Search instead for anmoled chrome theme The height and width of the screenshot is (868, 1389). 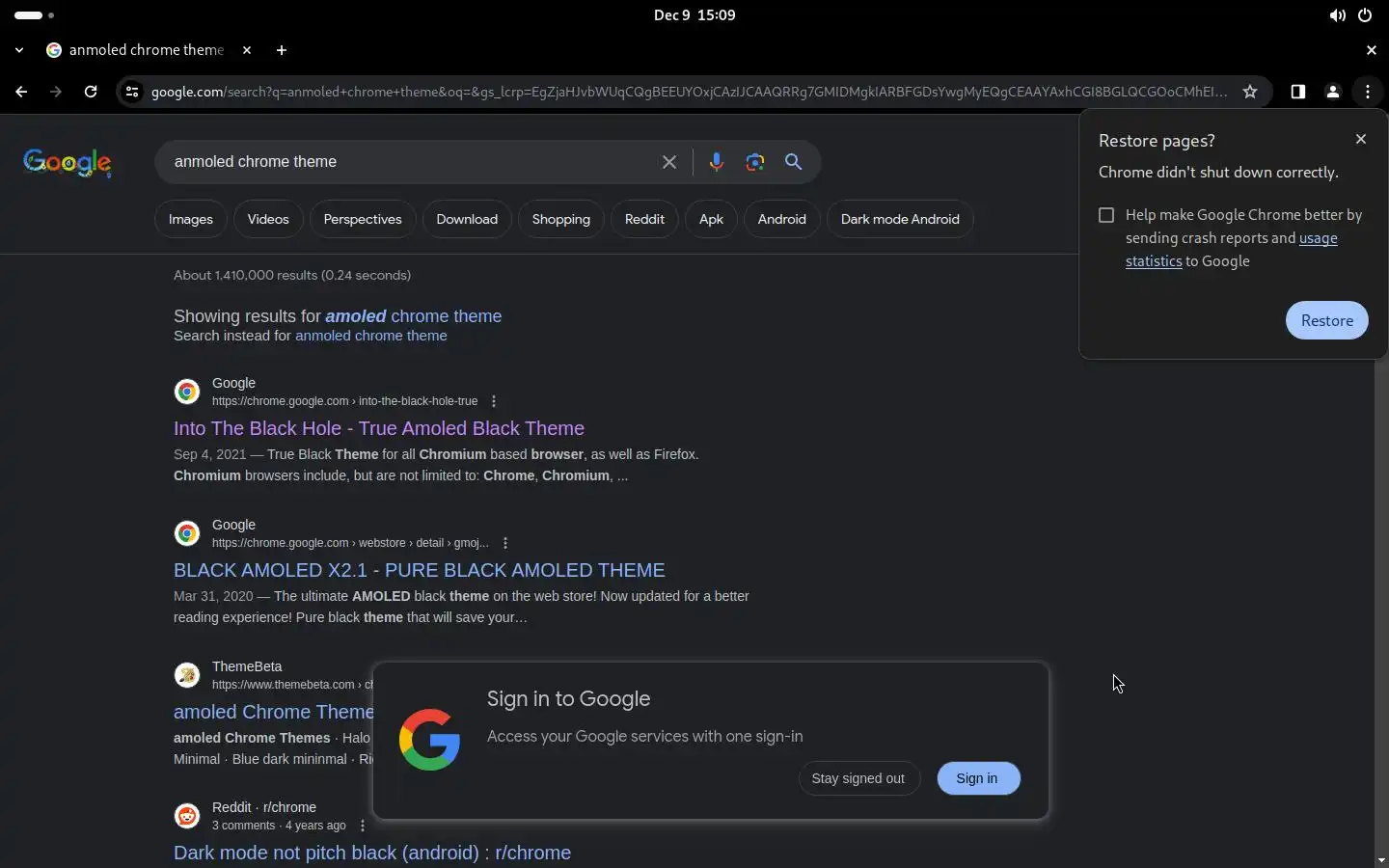371,336
